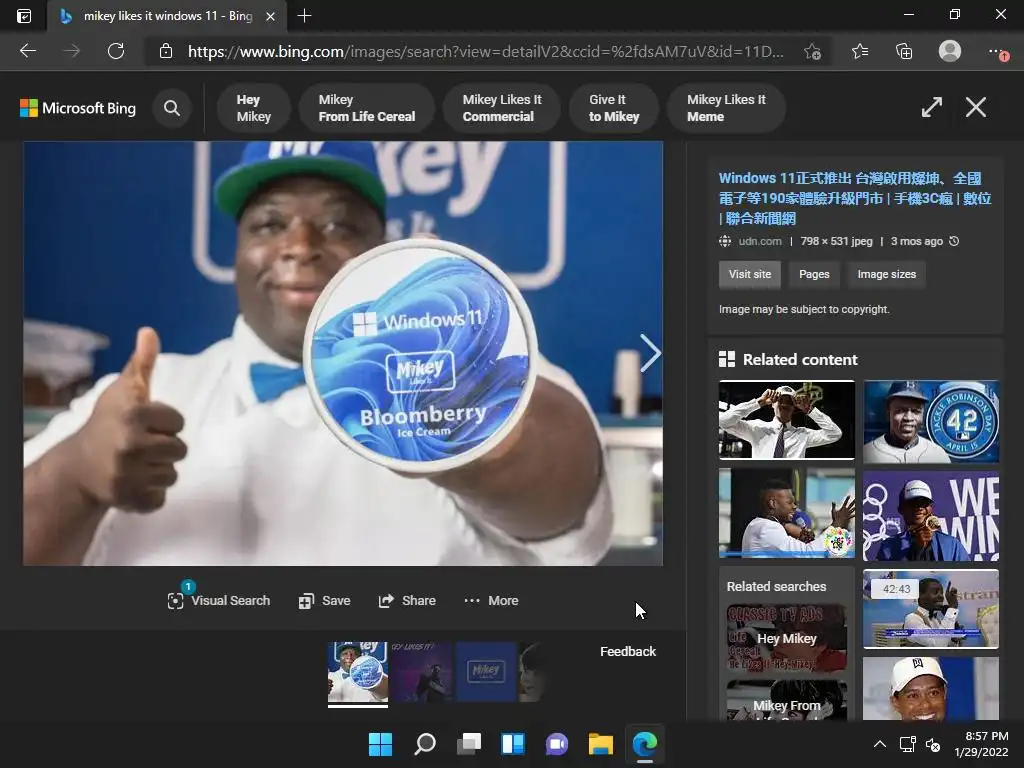Open Edge settings and more menu
The height and width of the screenshot is (768, 1024).
[997, 52]
